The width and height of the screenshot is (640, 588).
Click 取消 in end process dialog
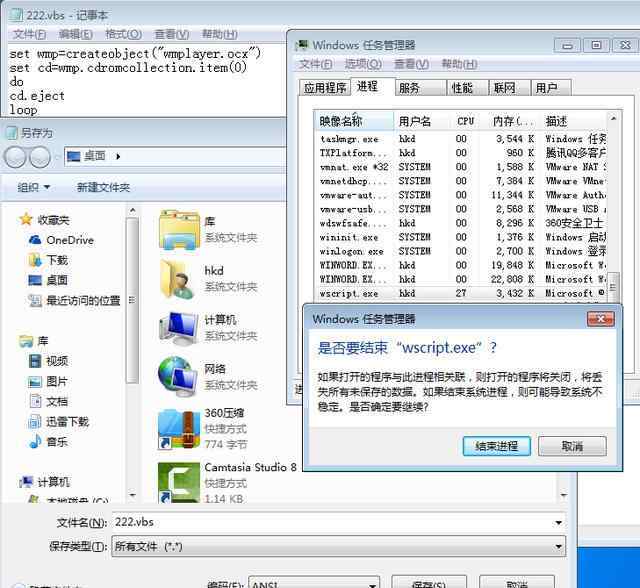[x=572, y=446]
